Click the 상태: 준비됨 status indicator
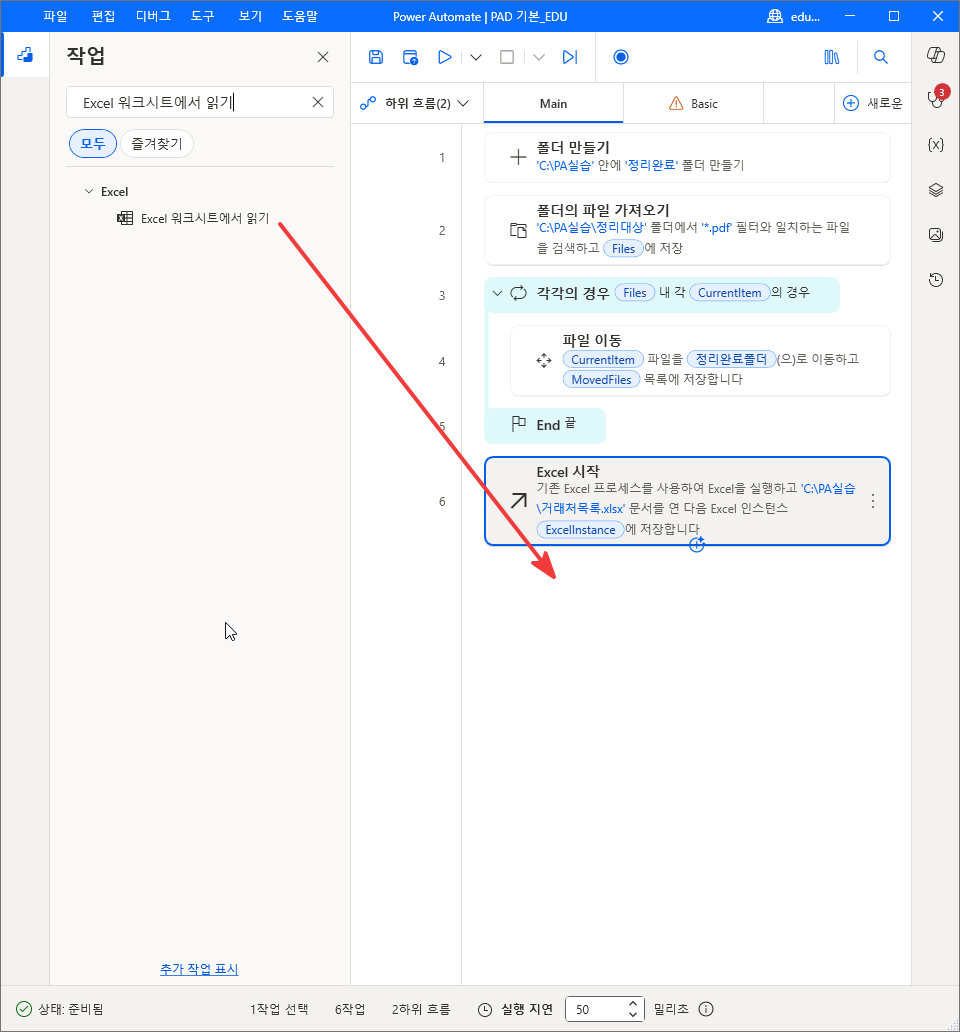 click(59, 1009)
